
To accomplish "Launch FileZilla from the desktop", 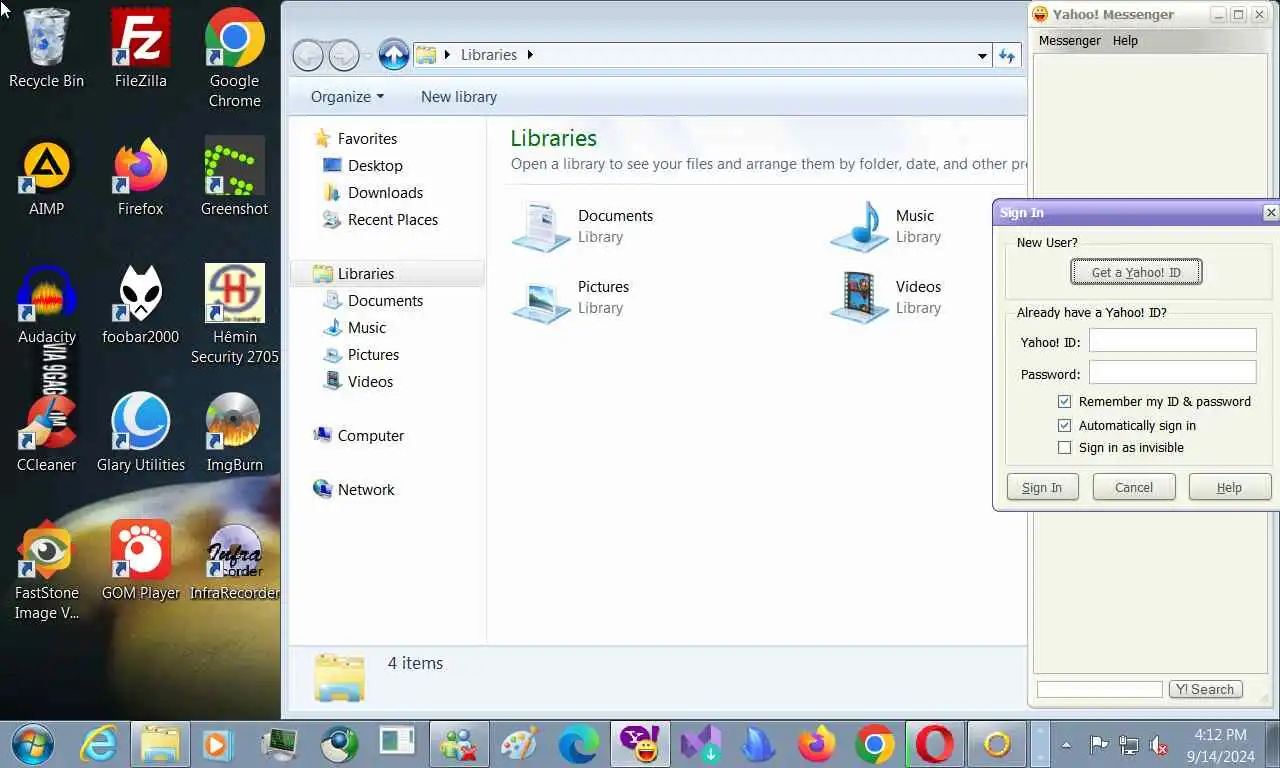I will [140, 48].
